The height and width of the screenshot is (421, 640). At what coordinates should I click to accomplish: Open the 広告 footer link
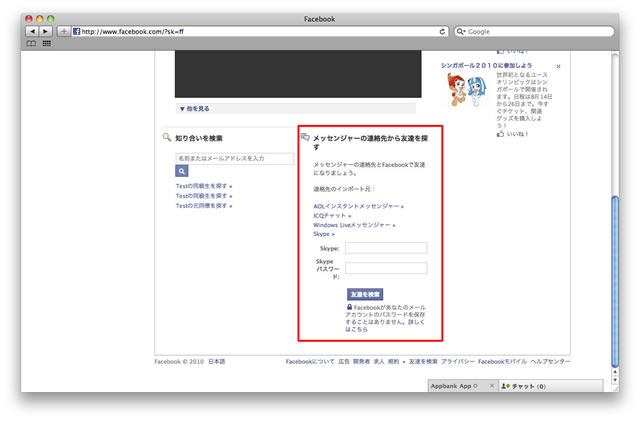(344, 361)
